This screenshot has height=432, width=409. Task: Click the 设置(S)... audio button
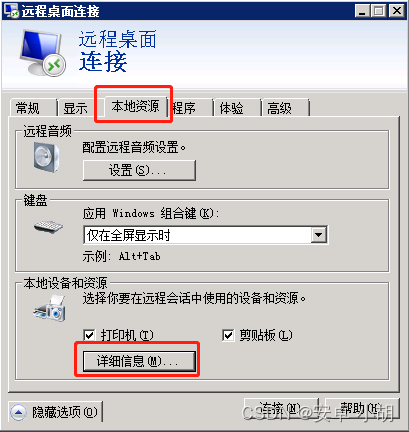[139, 170]
